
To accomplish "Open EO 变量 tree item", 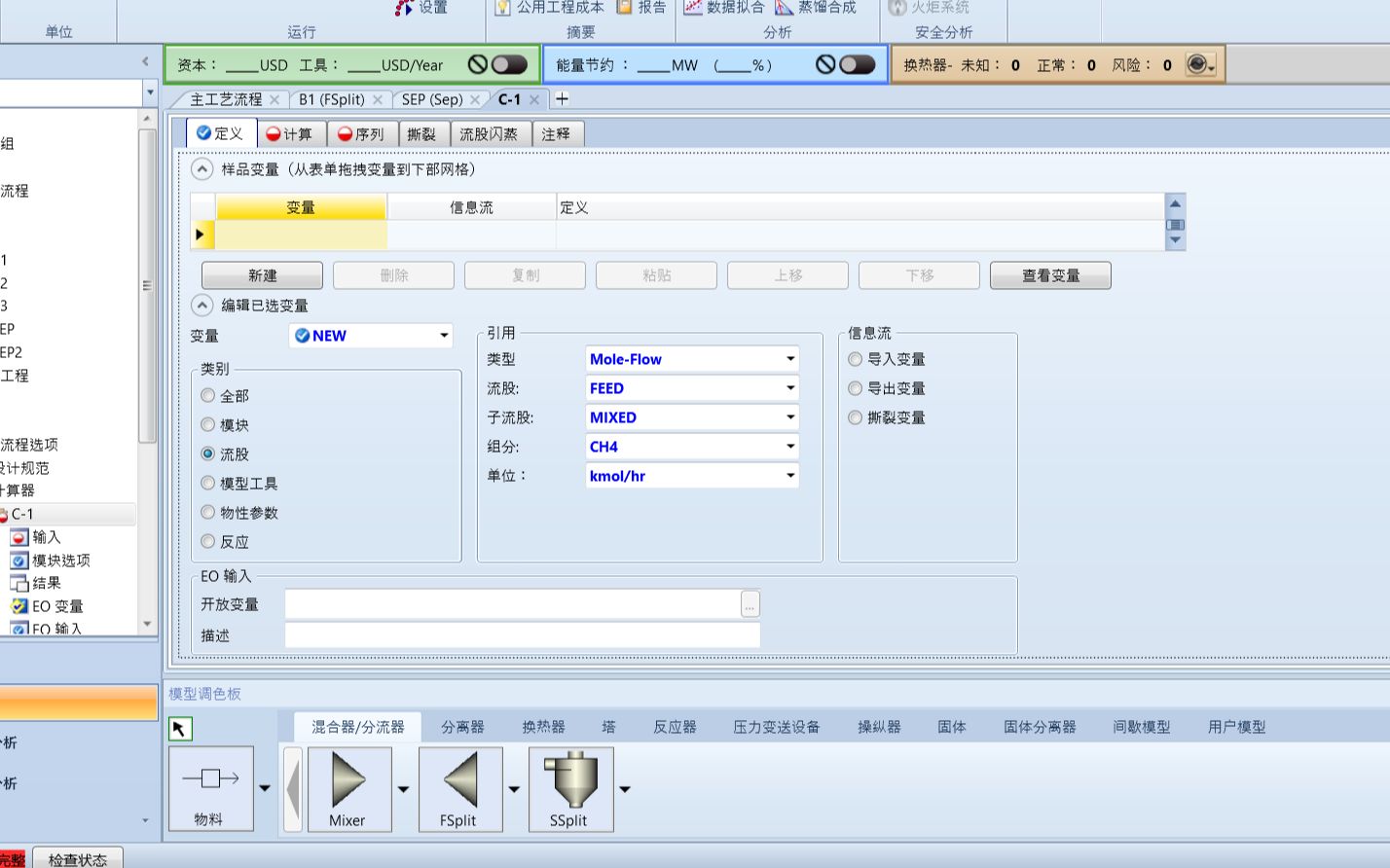I will point(47,606).
